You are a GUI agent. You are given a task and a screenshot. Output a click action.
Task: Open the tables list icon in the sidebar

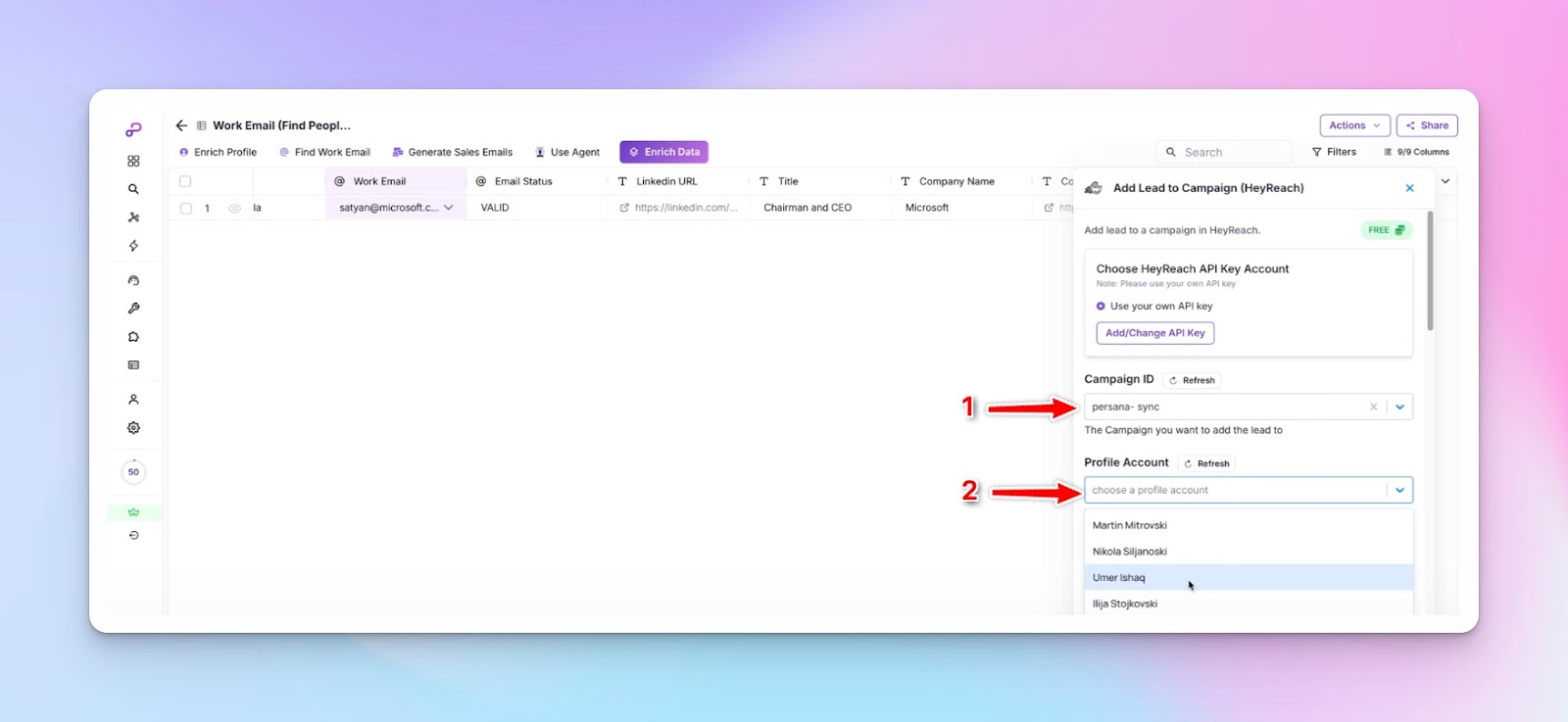133,365
